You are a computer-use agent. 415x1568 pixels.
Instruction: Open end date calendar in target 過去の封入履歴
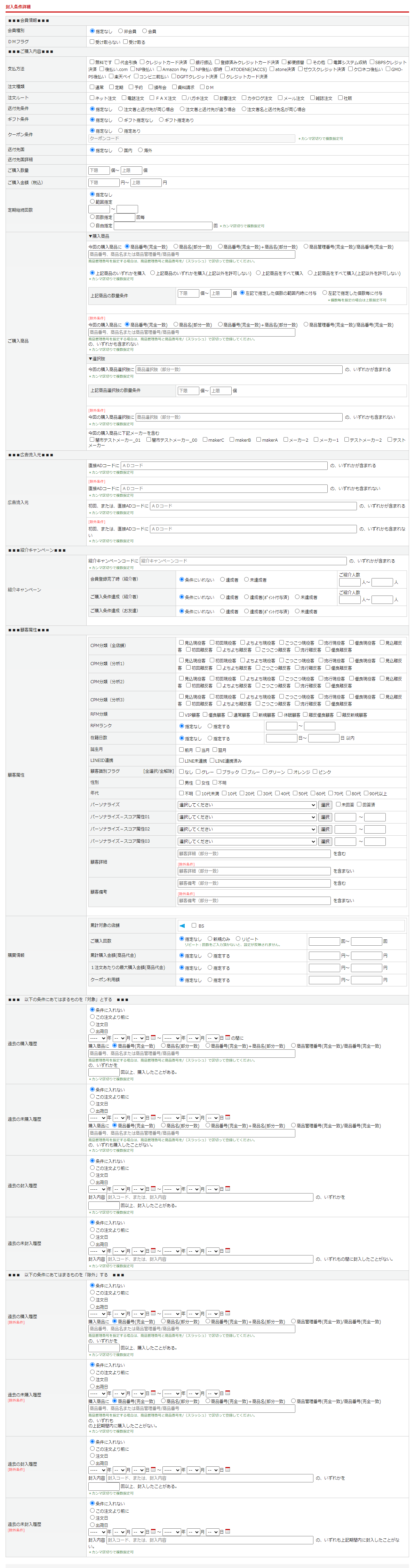click(228, 1189)
